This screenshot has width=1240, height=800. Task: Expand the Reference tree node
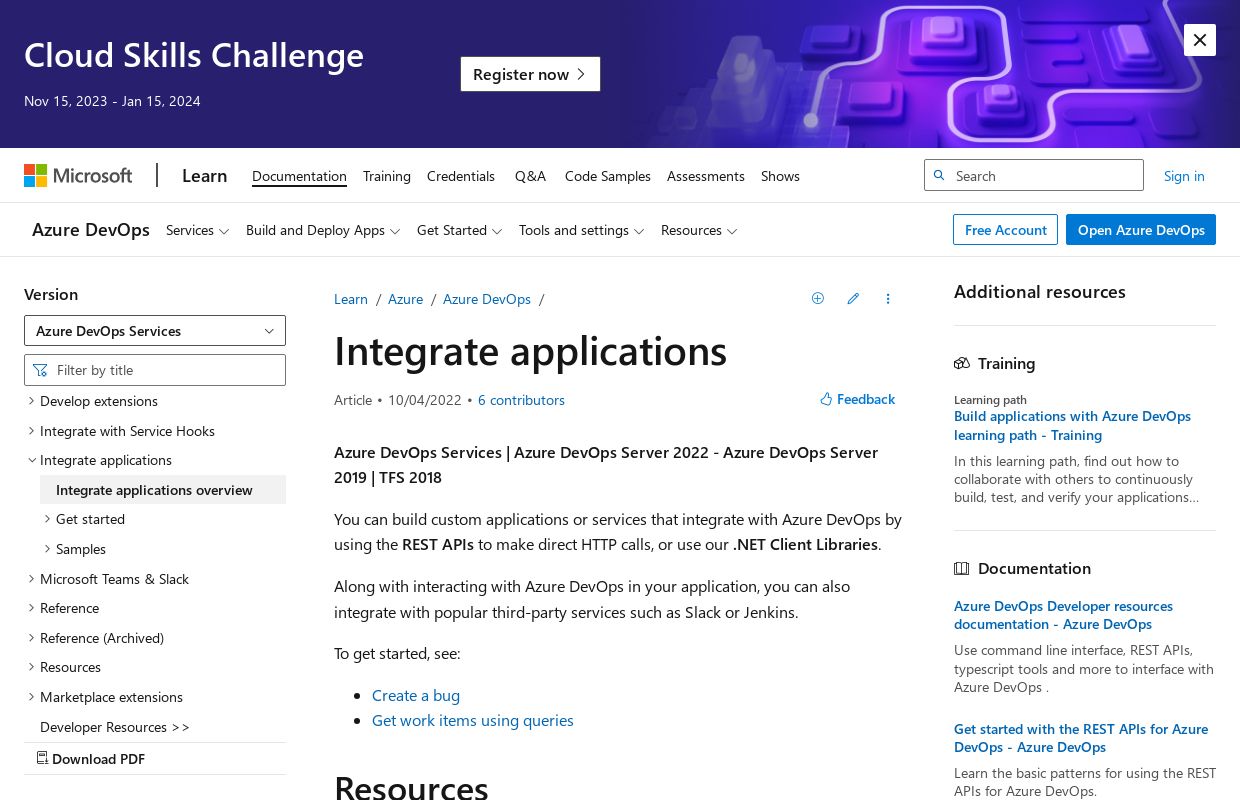point(31,608)
